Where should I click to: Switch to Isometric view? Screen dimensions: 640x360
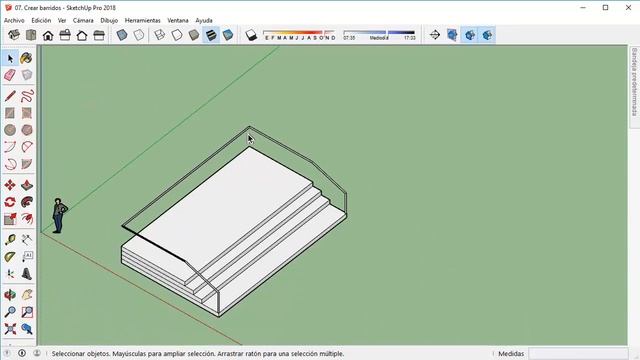[14, 35]
